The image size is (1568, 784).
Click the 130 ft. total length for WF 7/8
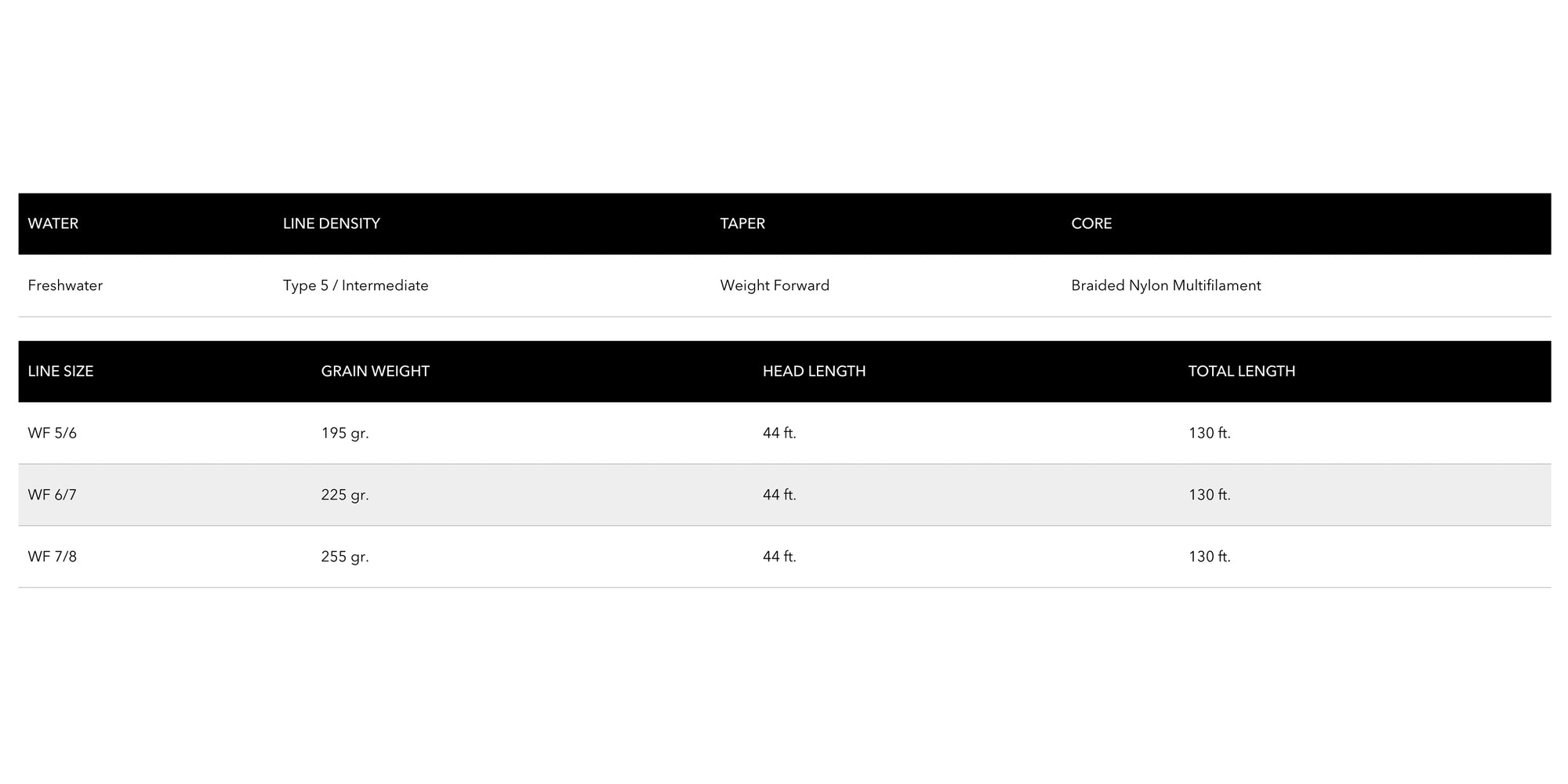[1209, 557]
